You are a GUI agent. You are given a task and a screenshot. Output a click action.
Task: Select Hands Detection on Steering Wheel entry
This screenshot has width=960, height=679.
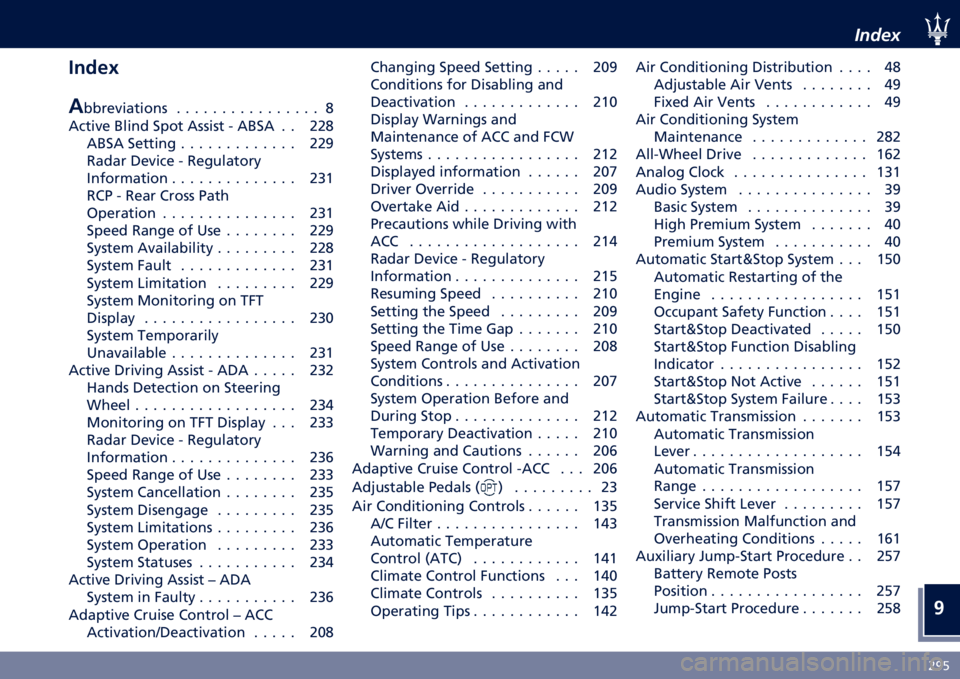[x=210, y=397]
